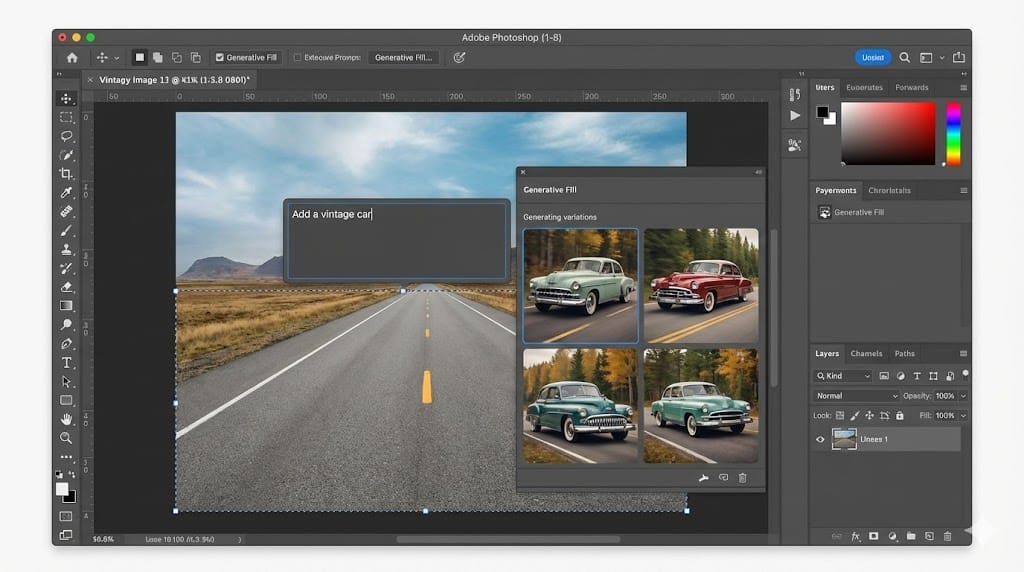The width and height of the screenshot is (1024, 572).
Task: Select the Path Selection tool
Action: coord(67,381)
